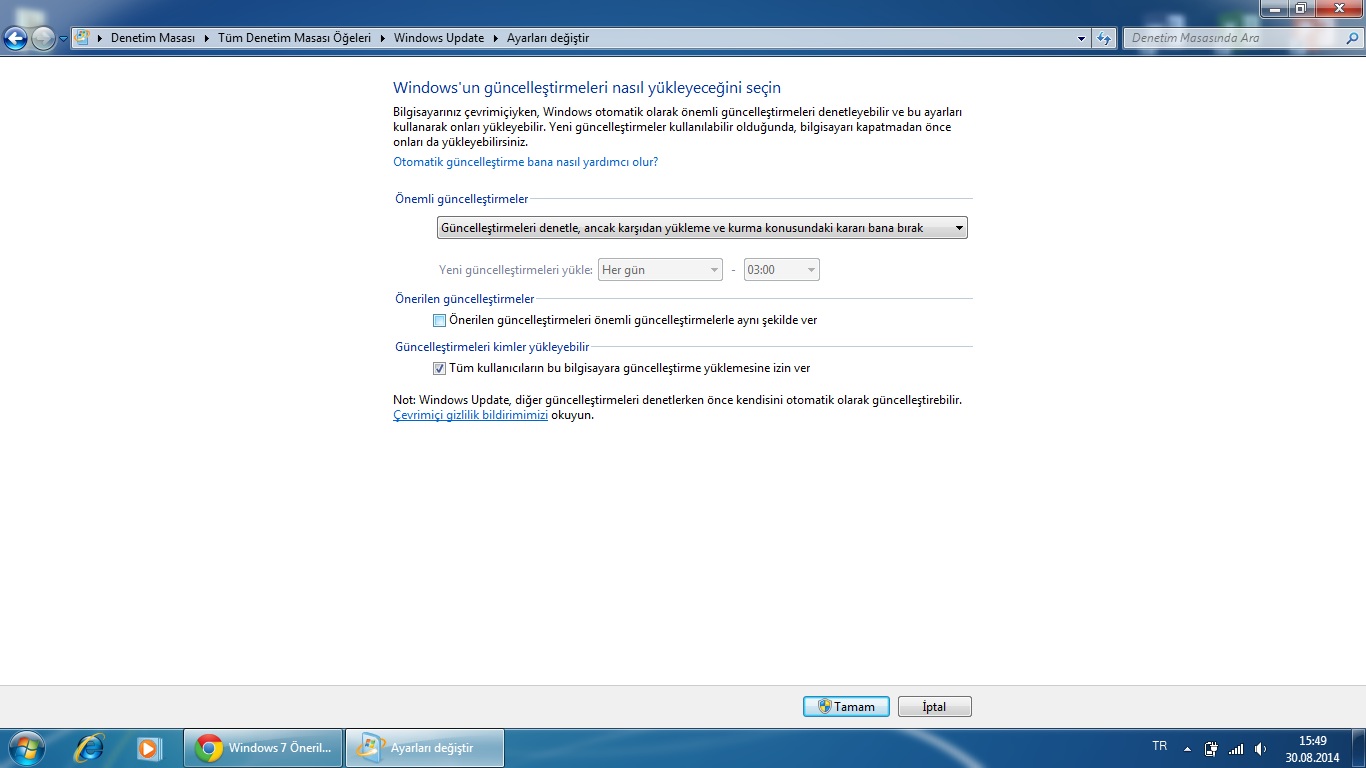Click the İptal button
This screenshot has height=768, width=1366.
pyautogui.click(x=934, y=706)
